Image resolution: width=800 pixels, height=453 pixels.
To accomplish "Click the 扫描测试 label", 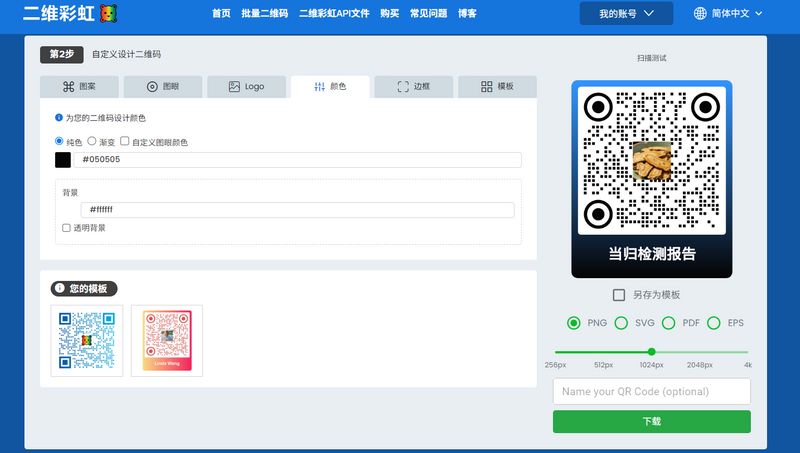I will pos(652,58).
